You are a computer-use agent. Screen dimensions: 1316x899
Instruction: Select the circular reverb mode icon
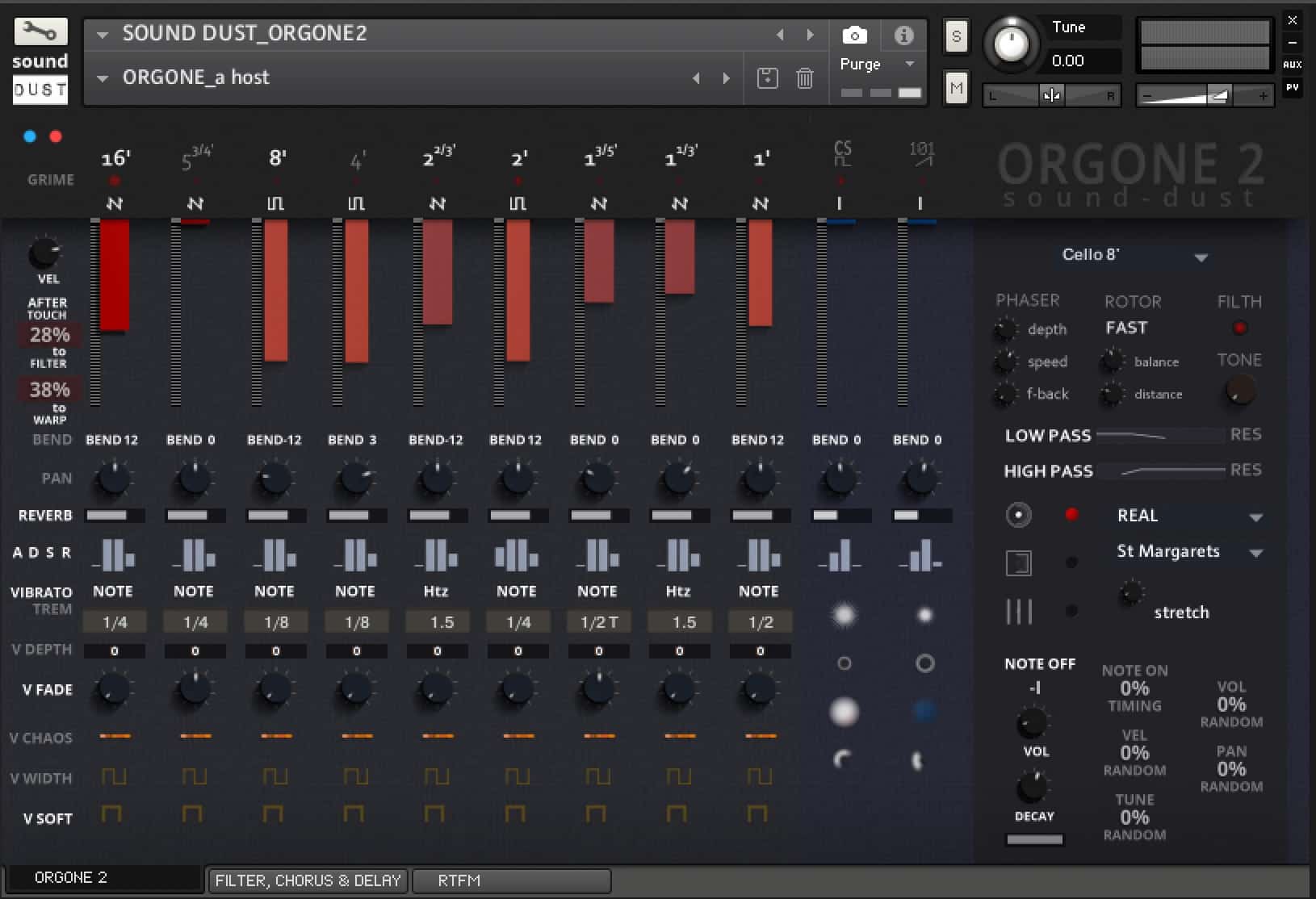pos(1019,515)
